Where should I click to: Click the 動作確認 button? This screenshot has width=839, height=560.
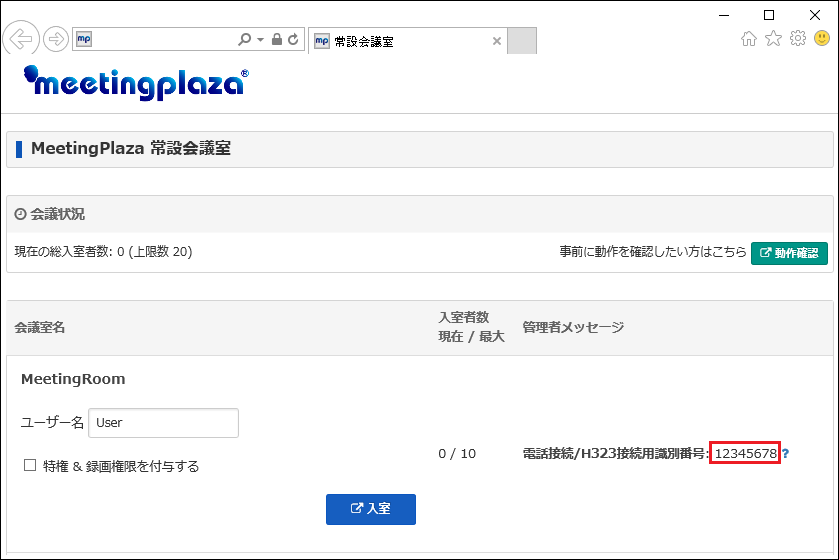click(789, 253)
